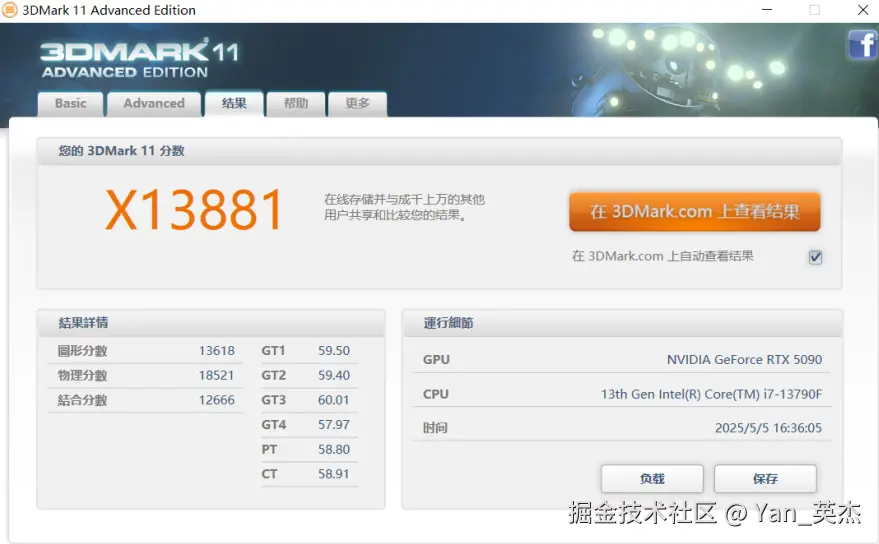Open the 更多 more tab

[358, 104]
